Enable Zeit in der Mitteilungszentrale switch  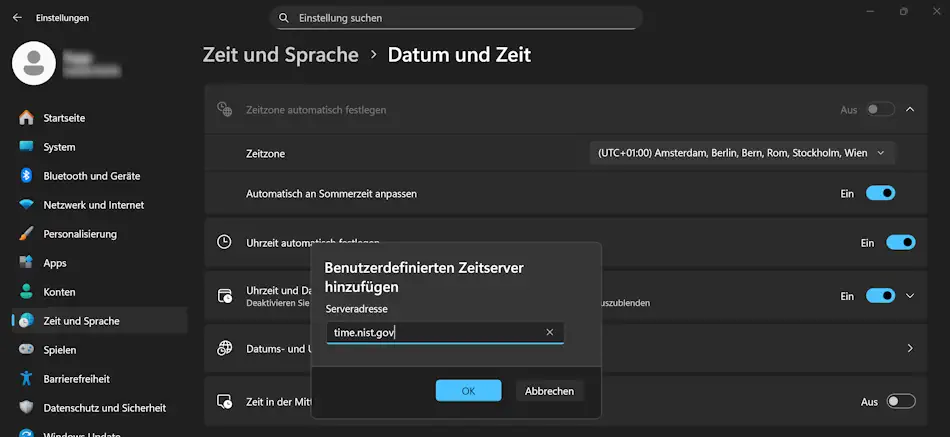(x=901, y=401)
